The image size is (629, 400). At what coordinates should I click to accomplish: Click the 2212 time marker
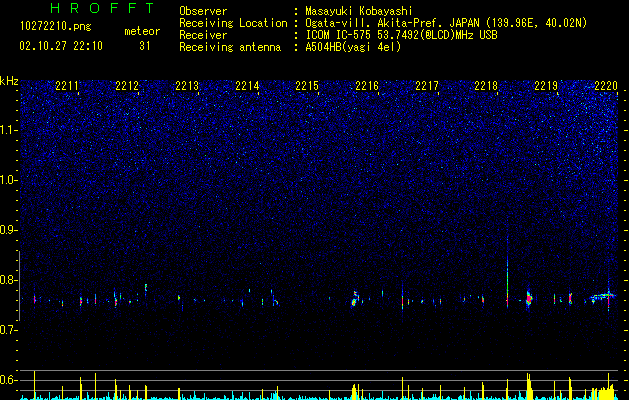[127, 86]
